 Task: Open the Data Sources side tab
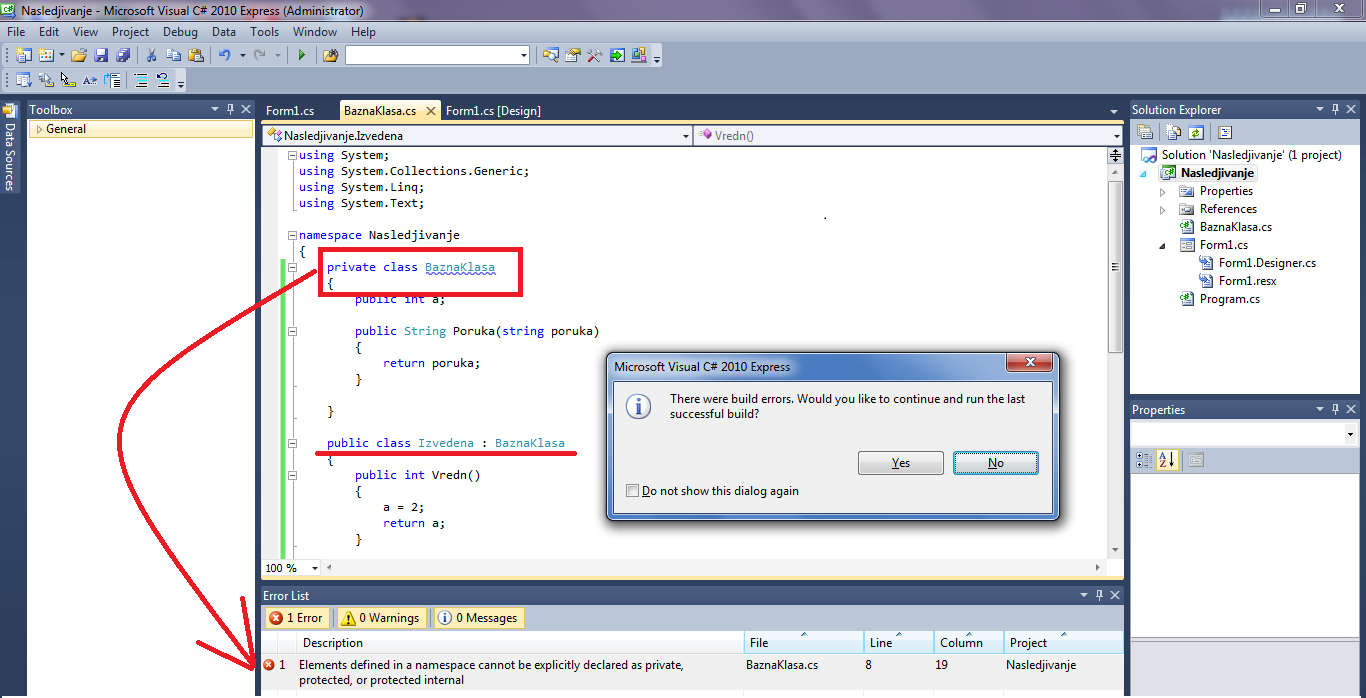pyautogui.click(x=10, y=148)
